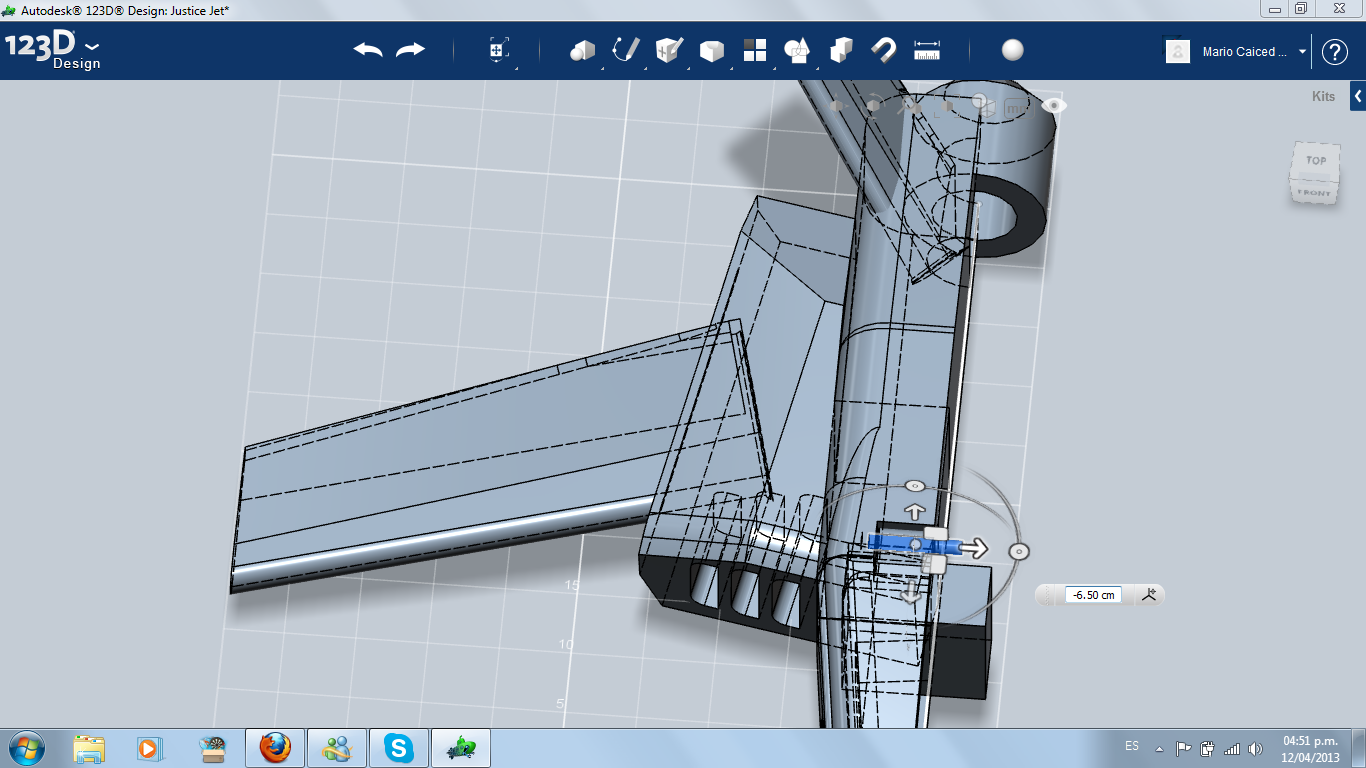This screenshot has height=768, width=1366.
Task: Click the ES language indicator
Action: 1132,746
